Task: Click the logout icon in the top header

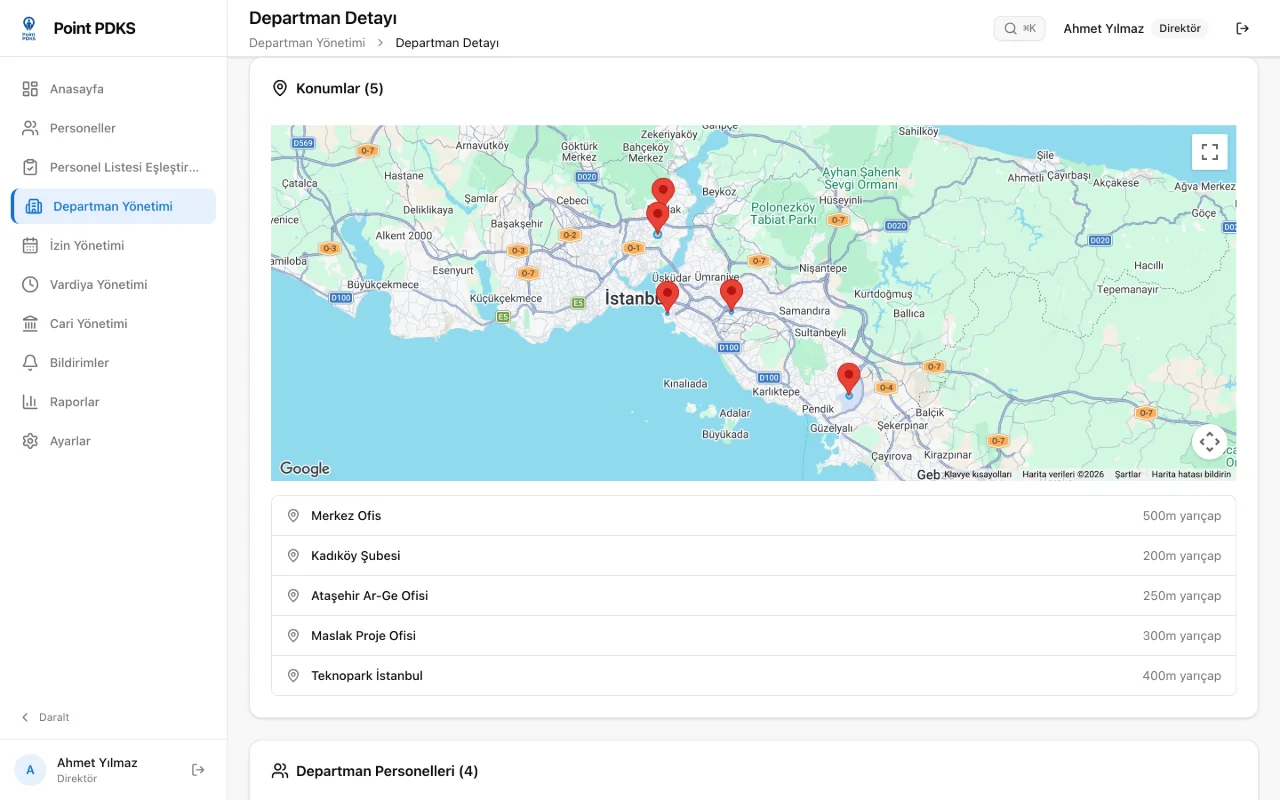Action: pos(1243,28)
